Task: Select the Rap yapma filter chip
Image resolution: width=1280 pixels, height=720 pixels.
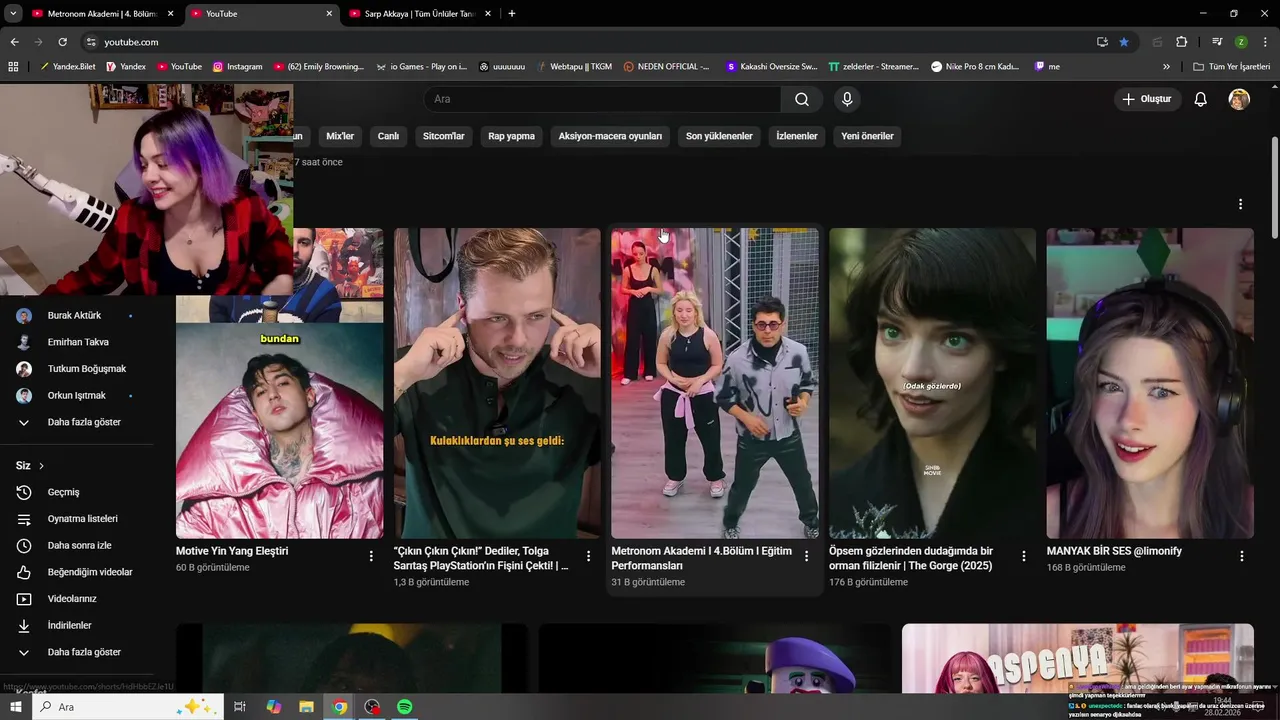Action: pyautogui.click(x=511, y=136)
